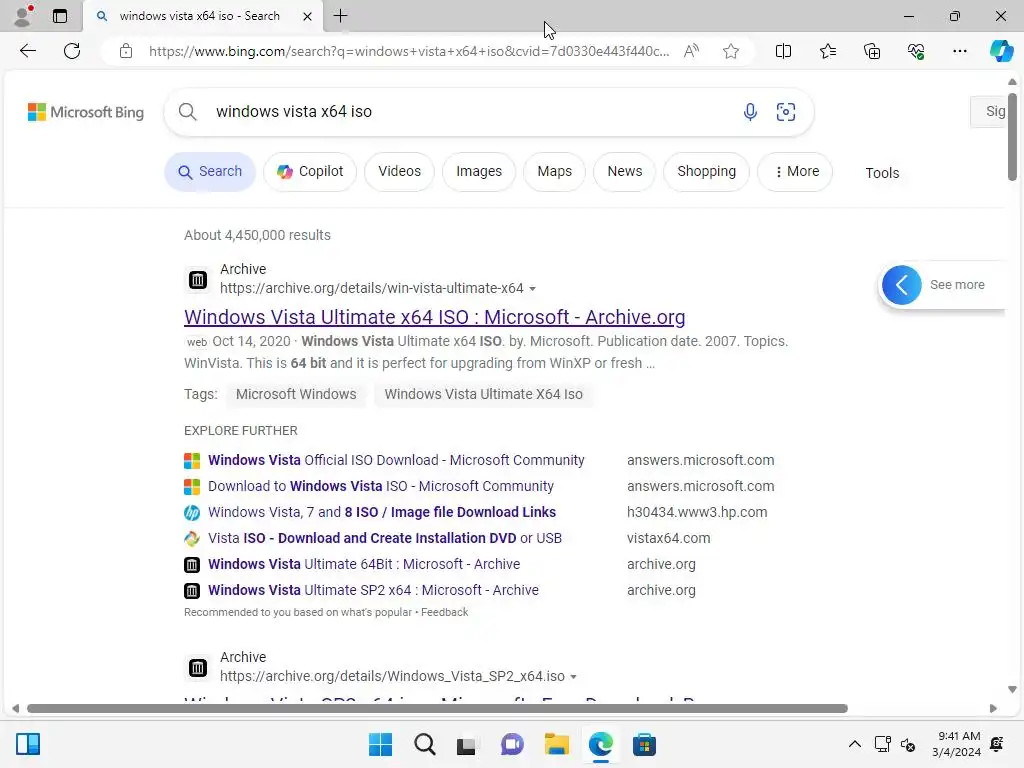The image size is (1024, 768).
Task: Open the browser profile icon
Action: coord(23,16)
